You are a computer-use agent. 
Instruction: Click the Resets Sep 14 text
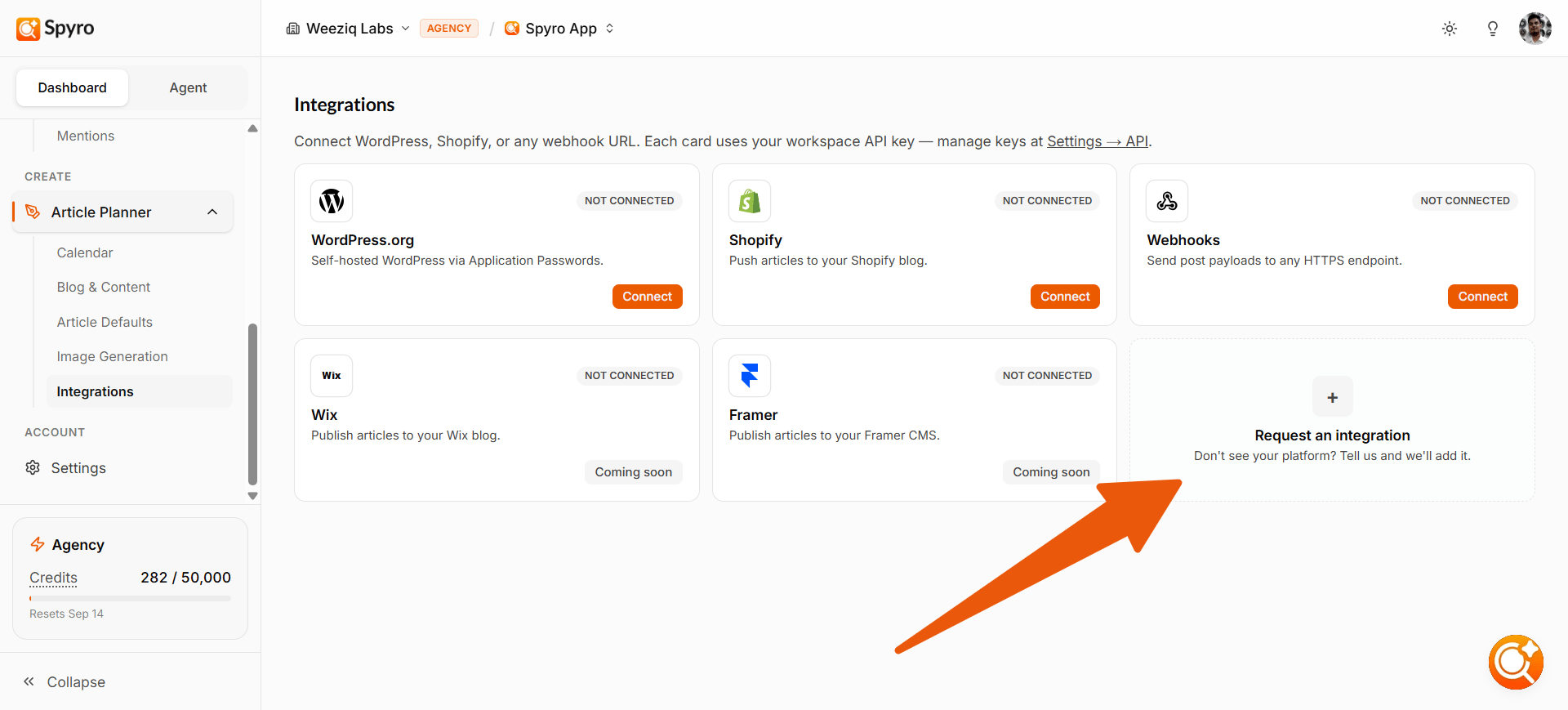66,614
